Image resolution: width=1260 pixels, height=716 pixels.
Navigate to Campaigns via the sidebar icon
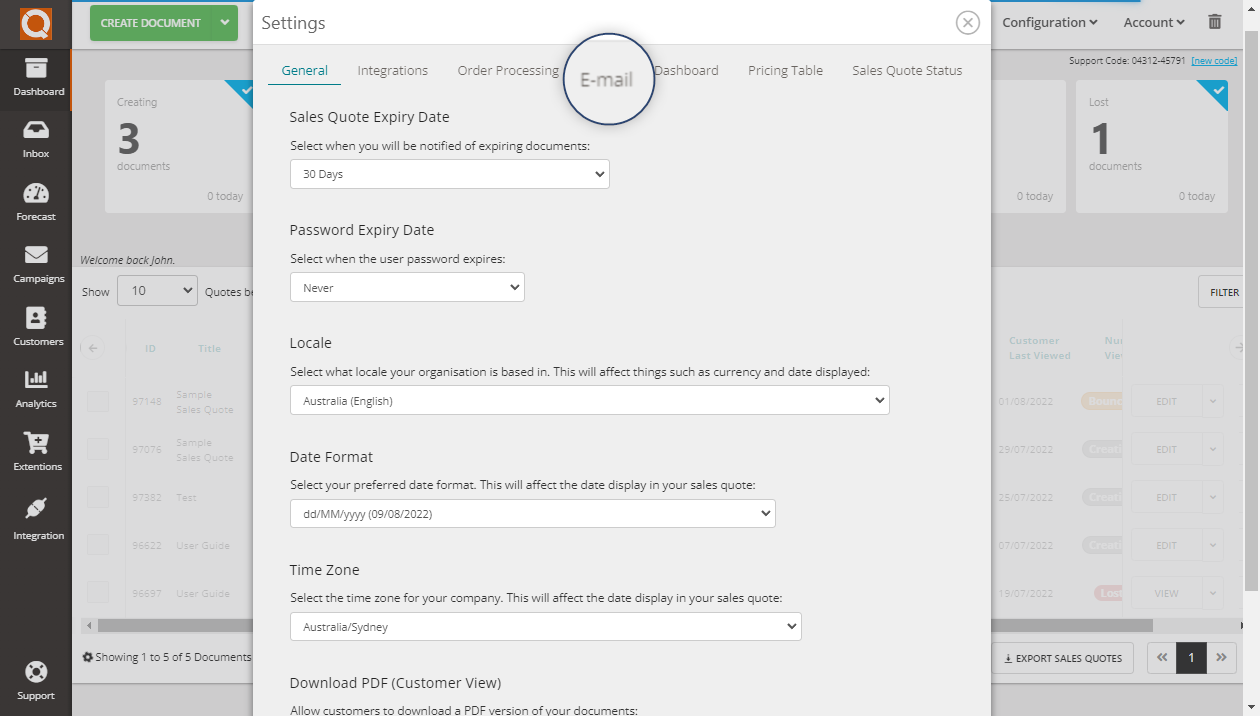[x=37, y=258]
